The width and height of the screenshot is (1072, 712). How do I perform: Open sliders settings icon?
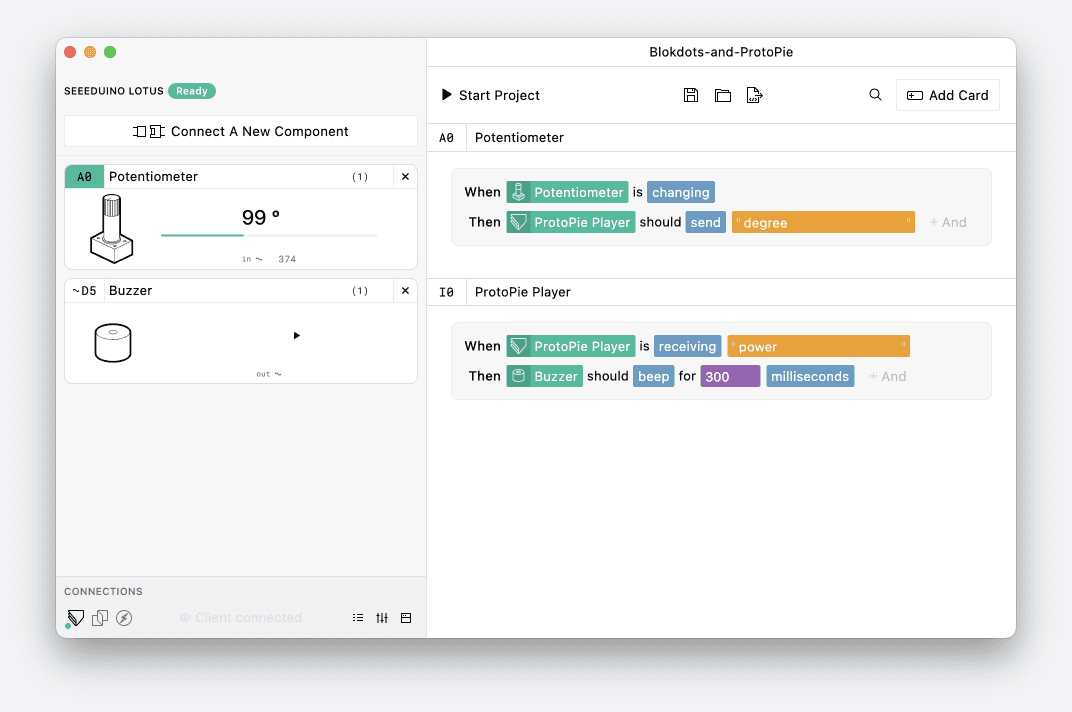click(x=381, y=618)
